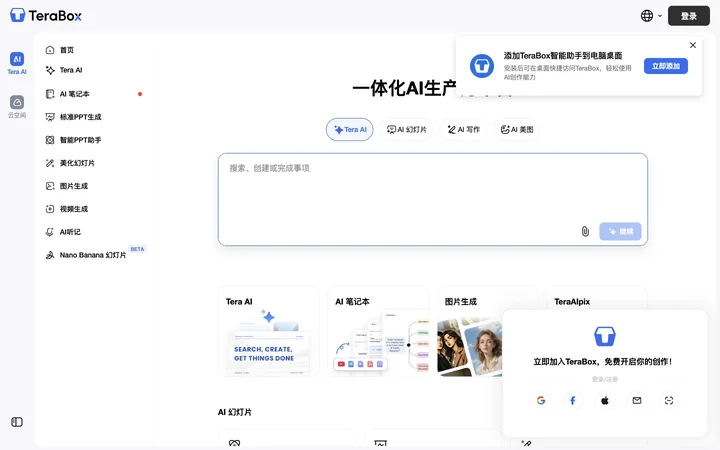The height and width of the screenshot is (450, 720).
Task: Click 添加TeraBox智能助手到电脑桌面 notification title
Action: coord(563,56)
